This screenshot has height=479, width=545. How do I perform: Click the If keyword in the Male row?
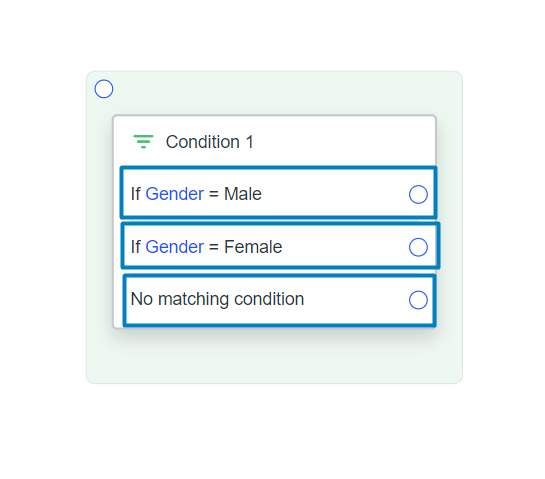136,194
